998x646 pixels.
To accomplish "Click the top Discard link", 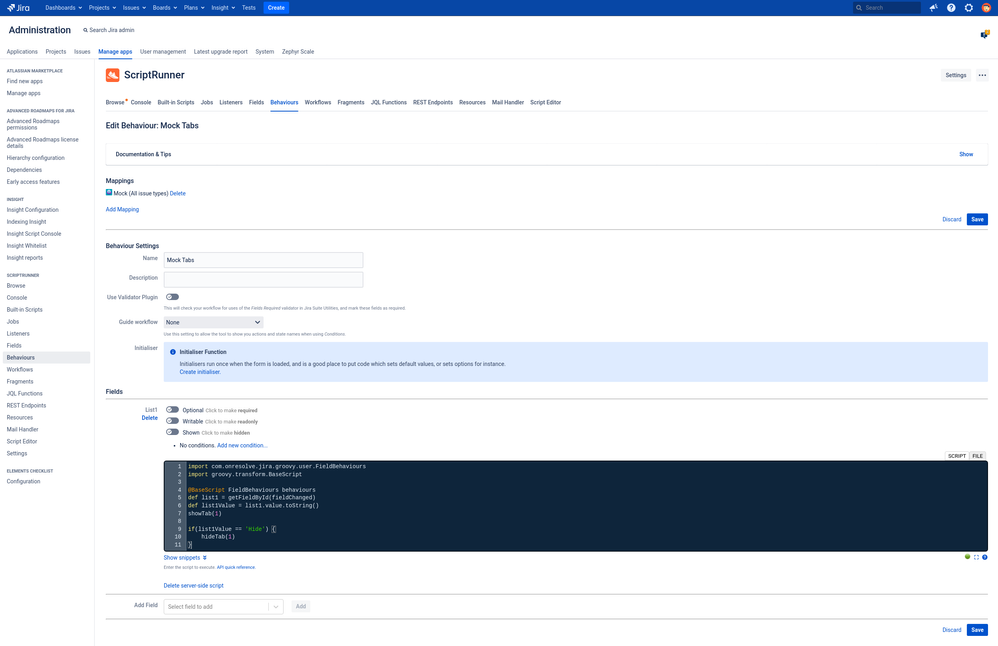I will tap(952, 219).
